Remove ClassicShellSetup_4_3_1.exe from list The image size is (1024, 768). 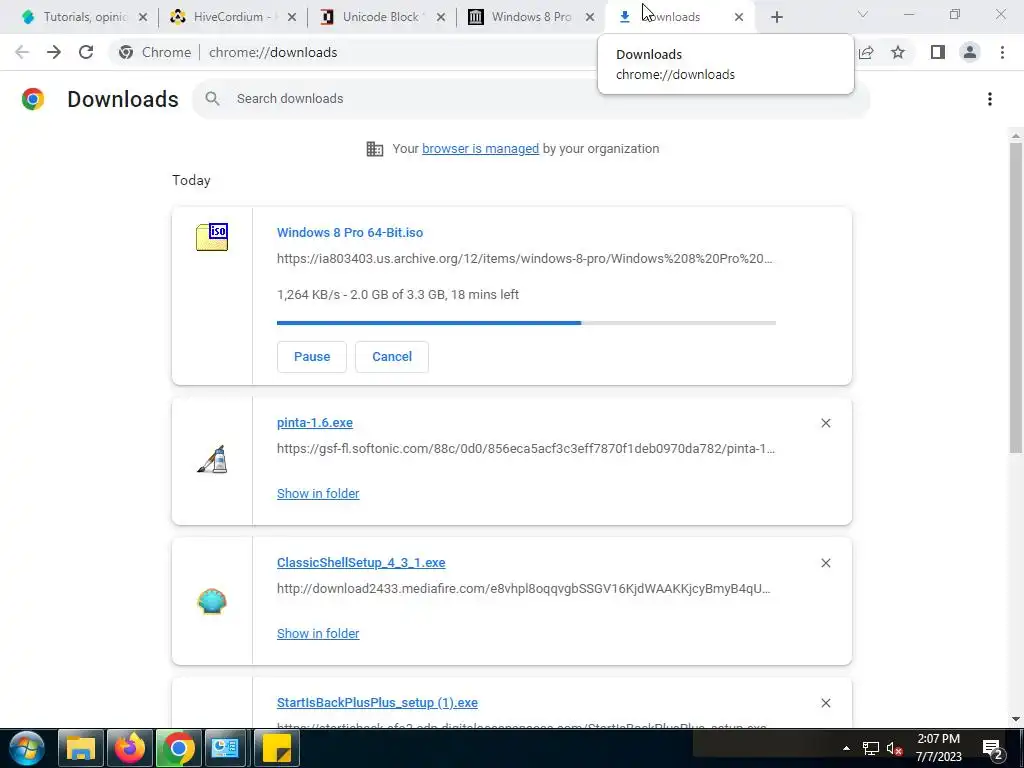825,563
